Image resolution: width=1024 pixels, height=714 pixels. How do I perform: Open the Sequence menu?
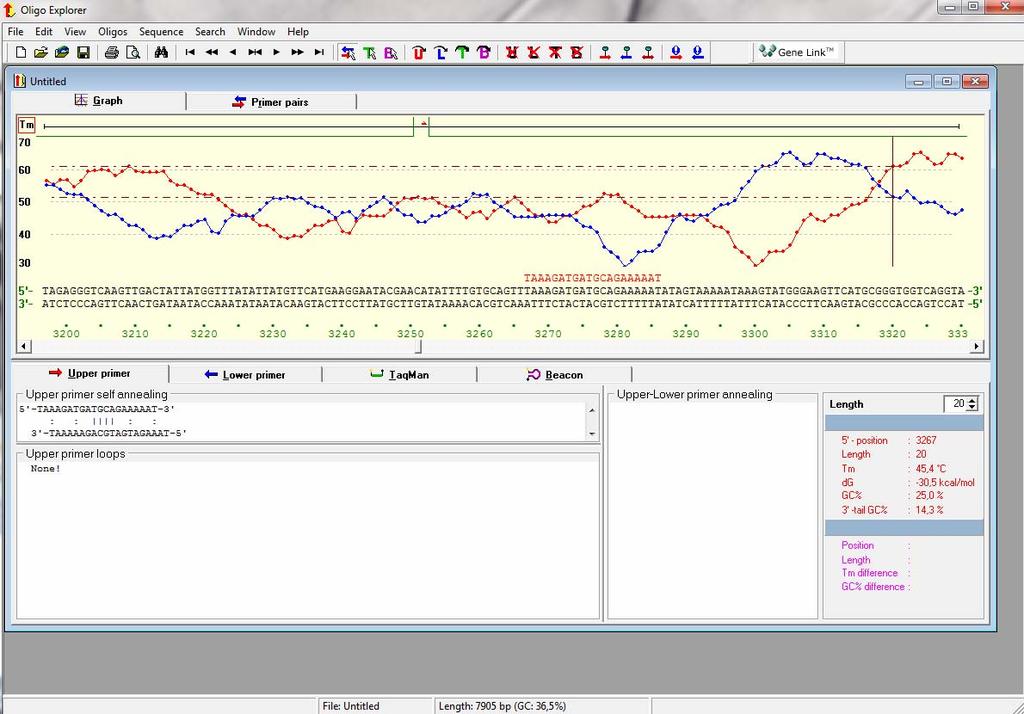click(x=161, y=31)
